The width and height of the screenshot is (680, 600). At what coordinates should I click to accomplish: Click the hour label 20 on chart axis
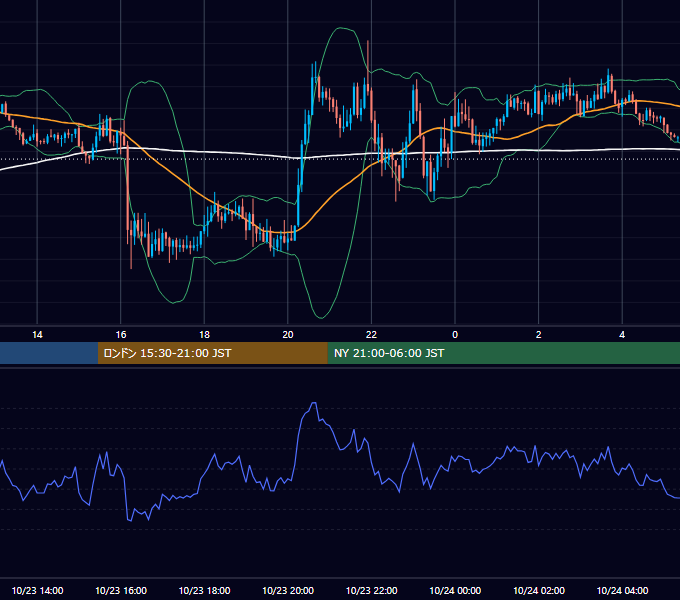288,335
